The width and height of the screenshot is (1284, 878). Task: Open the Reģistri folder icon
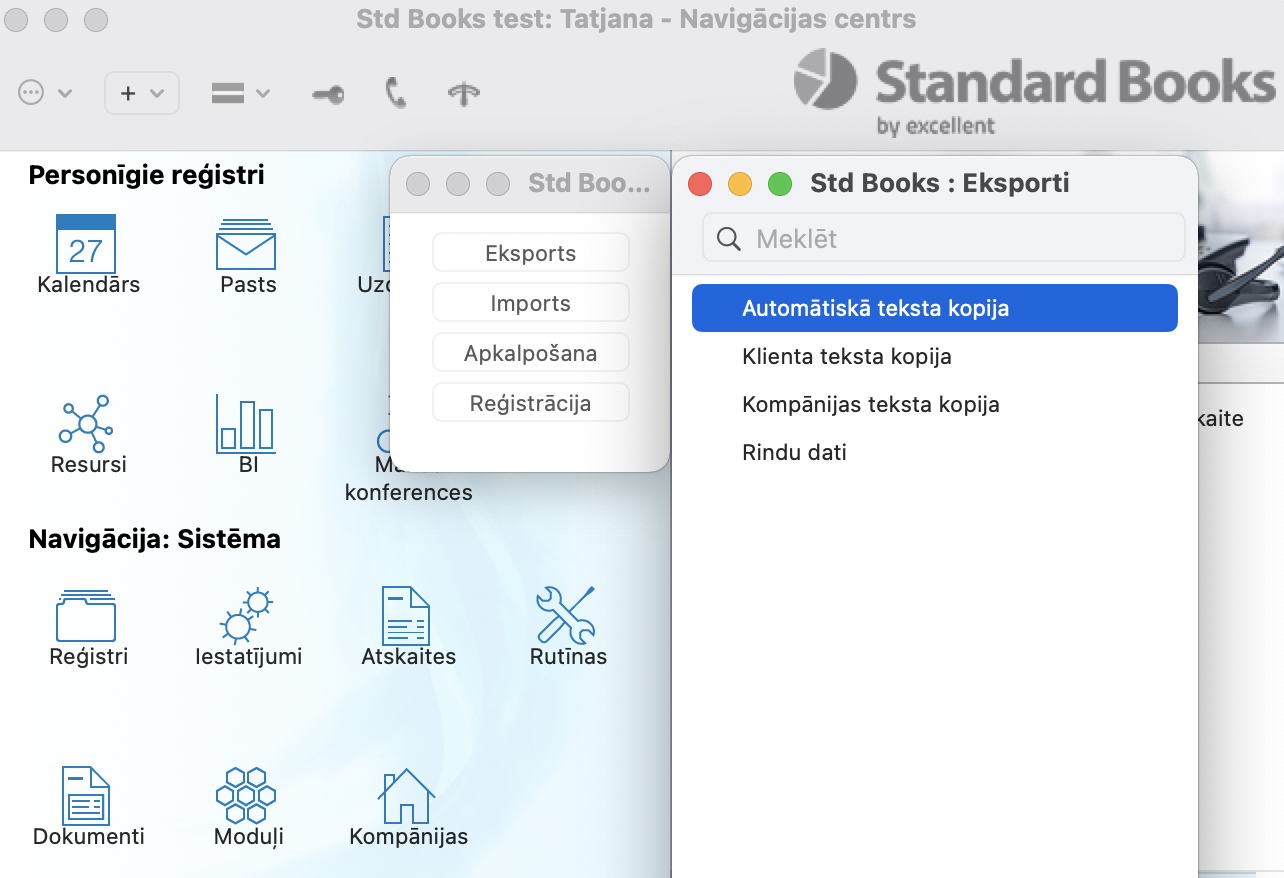(x=86, y=615)
